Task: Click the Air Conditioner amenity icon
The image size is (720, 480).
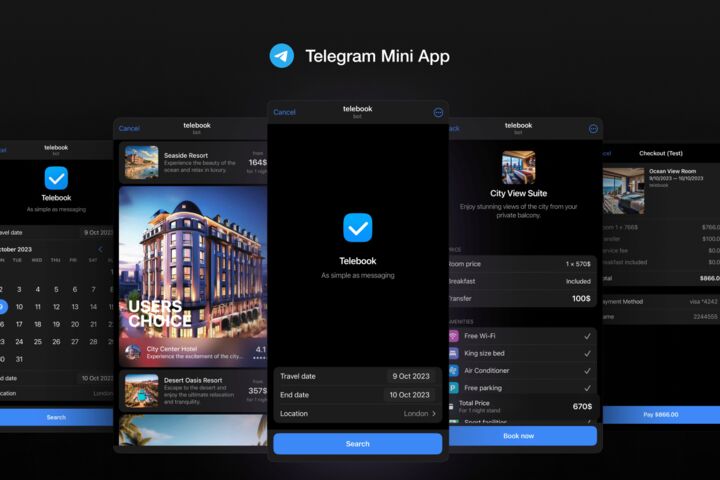Action: coord(453,371)
